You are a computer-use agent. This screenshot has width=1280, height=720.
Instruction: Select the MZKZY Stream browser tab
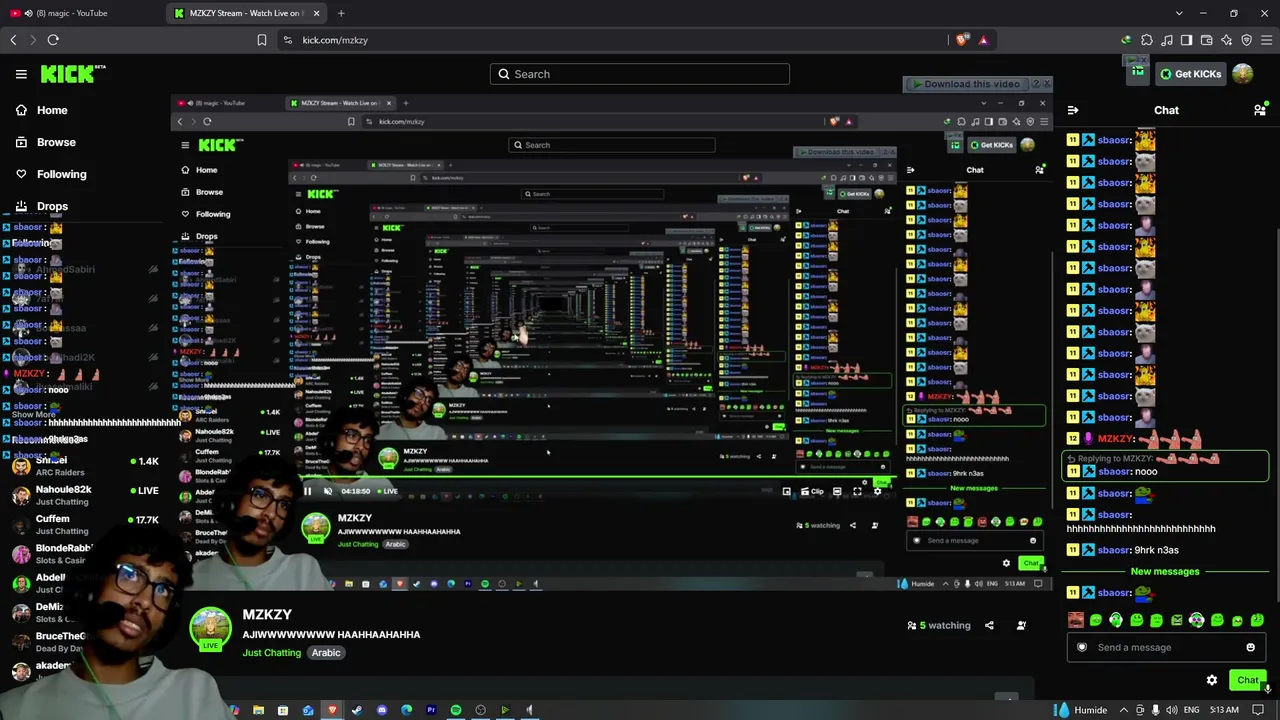click(248, 13)
